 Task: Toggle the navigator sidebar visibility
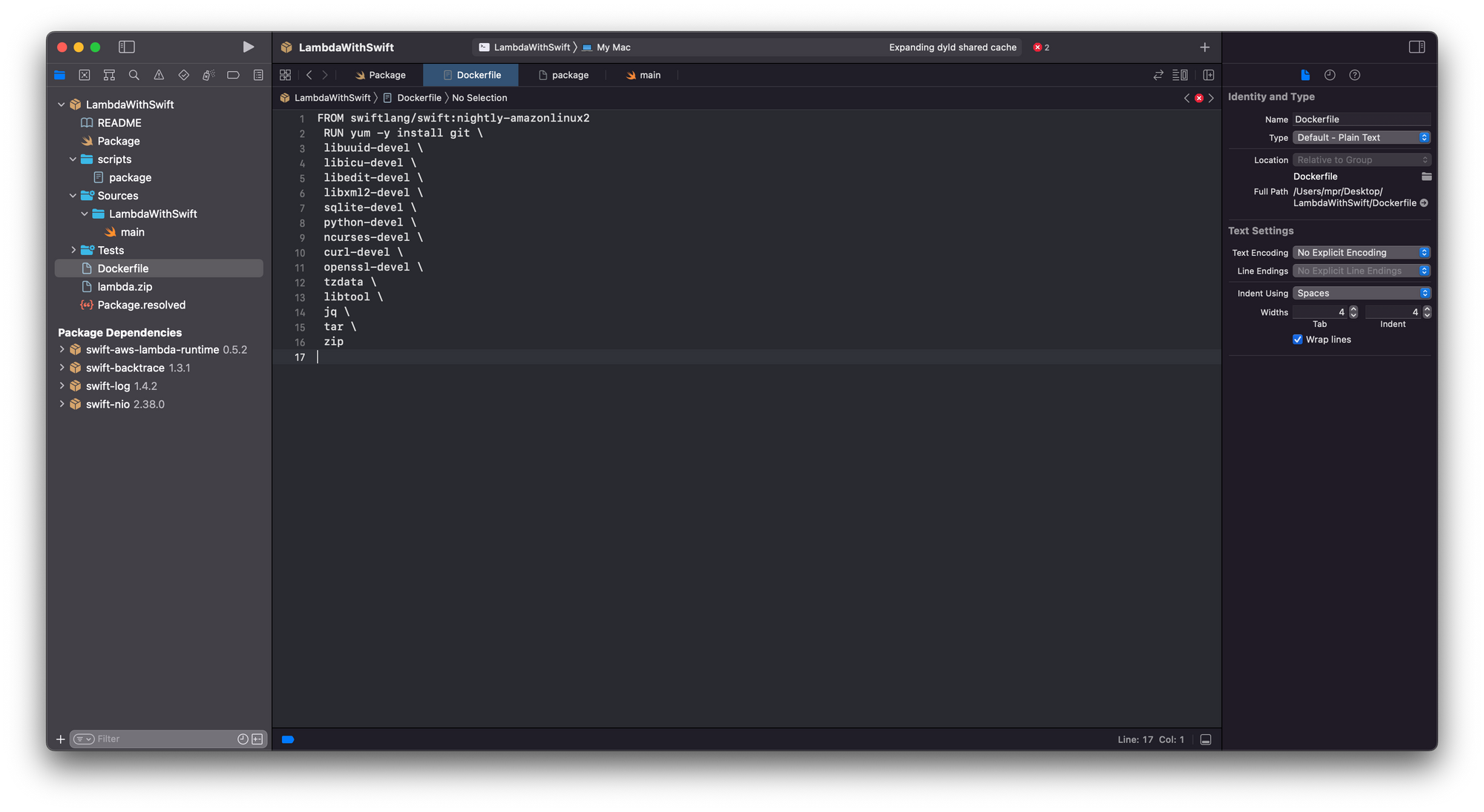pos(127,47)
